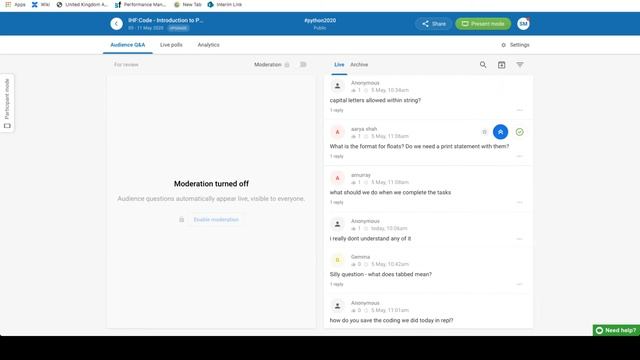Open more options on floats question
640x360 pixels.
point(519,156)
